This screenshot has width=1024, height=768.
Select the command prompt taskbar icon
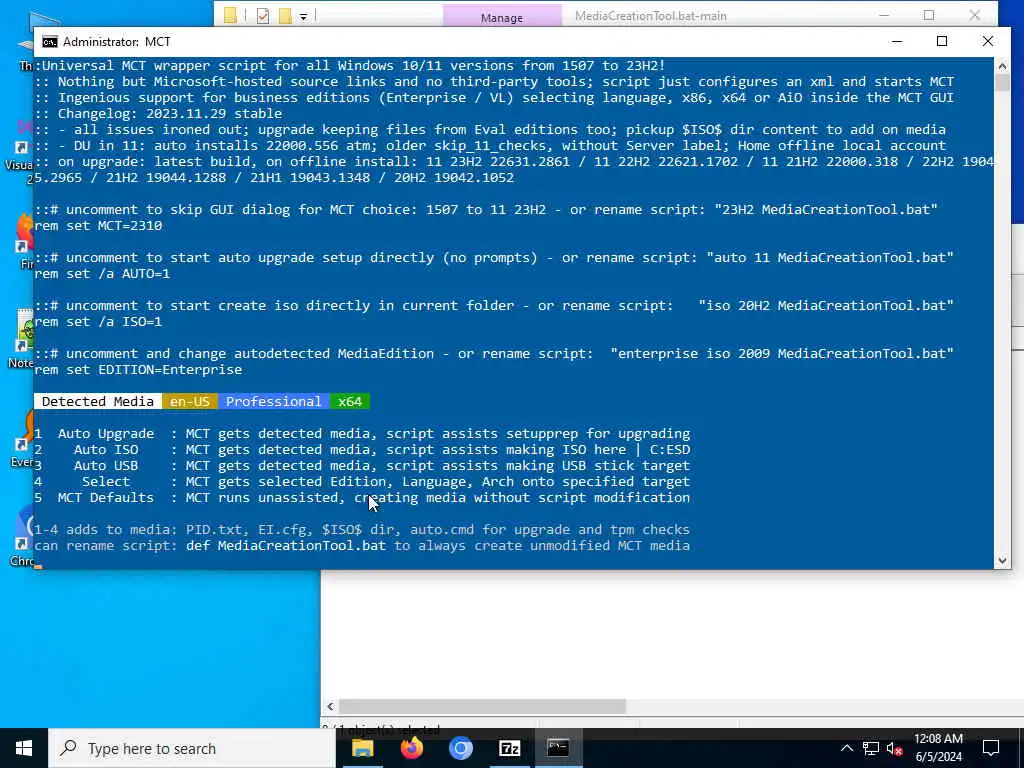558,748
